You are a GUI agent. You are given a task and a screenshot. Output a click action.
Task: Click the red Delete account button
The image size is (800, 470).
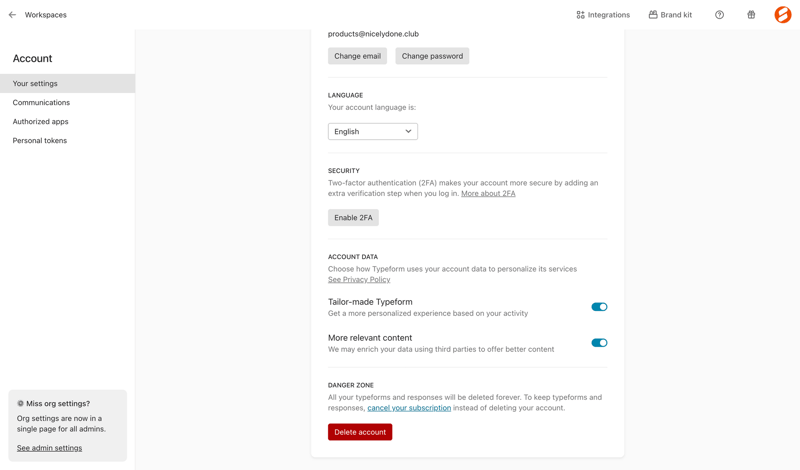pos(360,432)
